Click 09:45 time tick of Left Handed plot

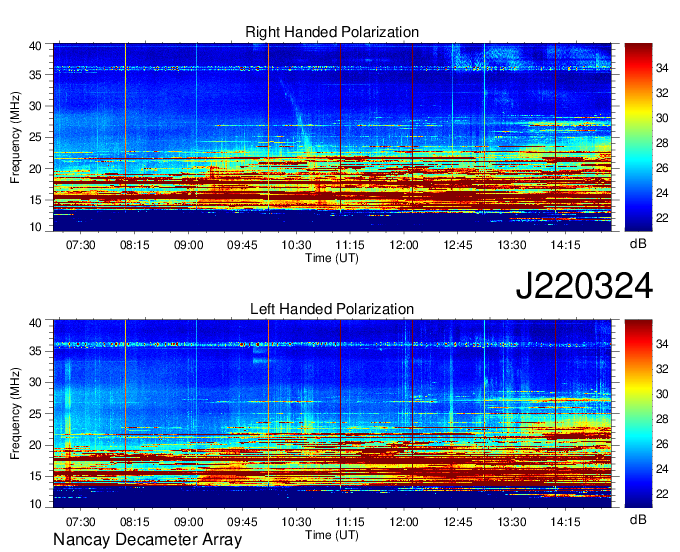click(x=242, y=521)
